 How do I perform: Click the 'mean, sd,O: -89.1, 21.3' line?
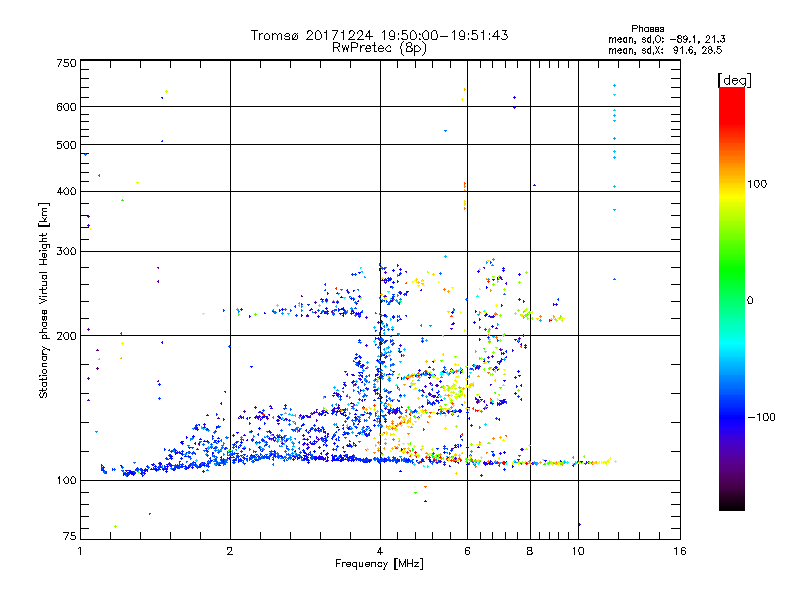click(x=666, y=39)
